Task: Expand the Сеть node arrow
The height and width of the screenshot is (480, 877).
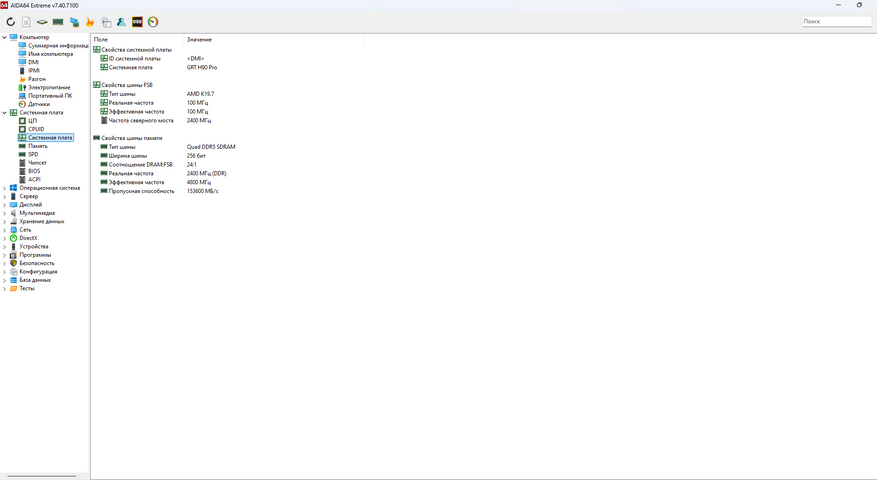Action: click(4, 230)
